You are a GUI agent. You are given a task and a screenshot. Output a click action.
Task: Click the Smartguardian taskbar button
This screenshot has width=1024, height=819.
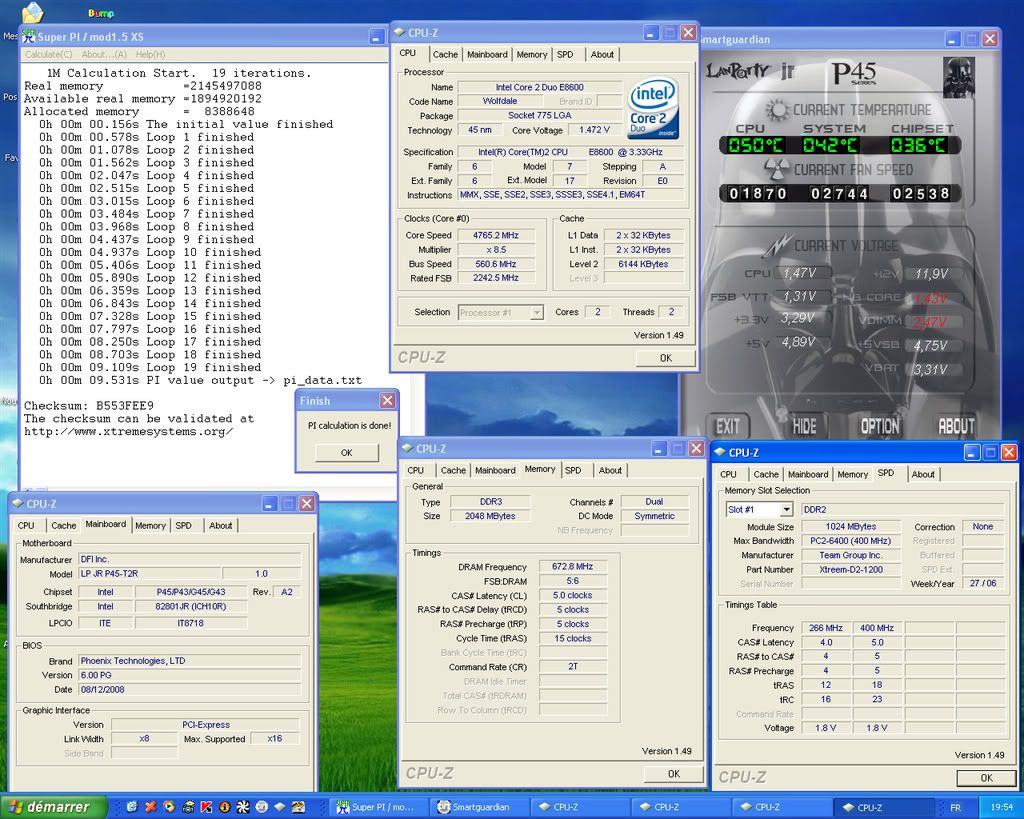click(x=477, y=807)
